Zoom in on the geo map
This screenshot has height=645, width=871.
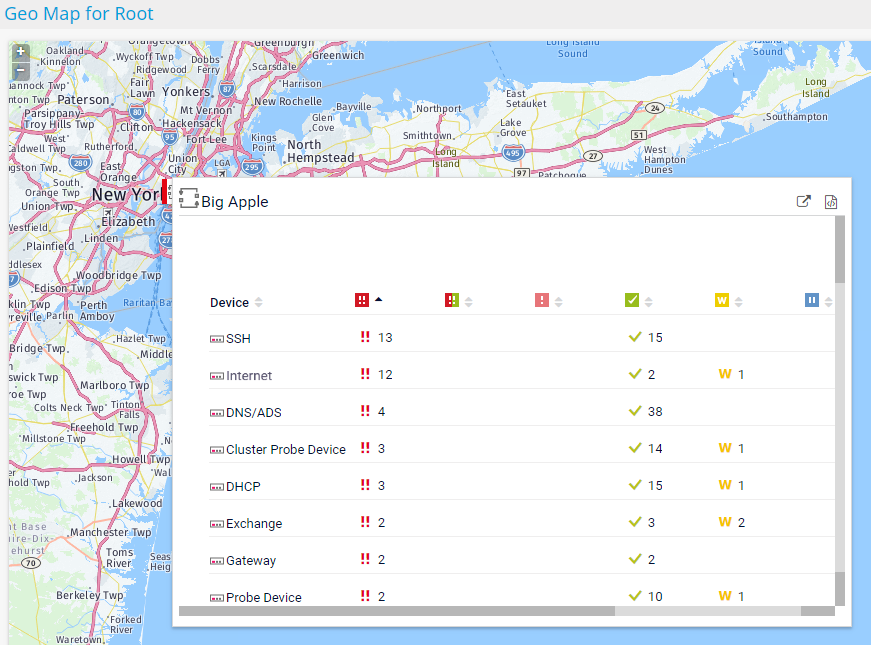[21, 52]
